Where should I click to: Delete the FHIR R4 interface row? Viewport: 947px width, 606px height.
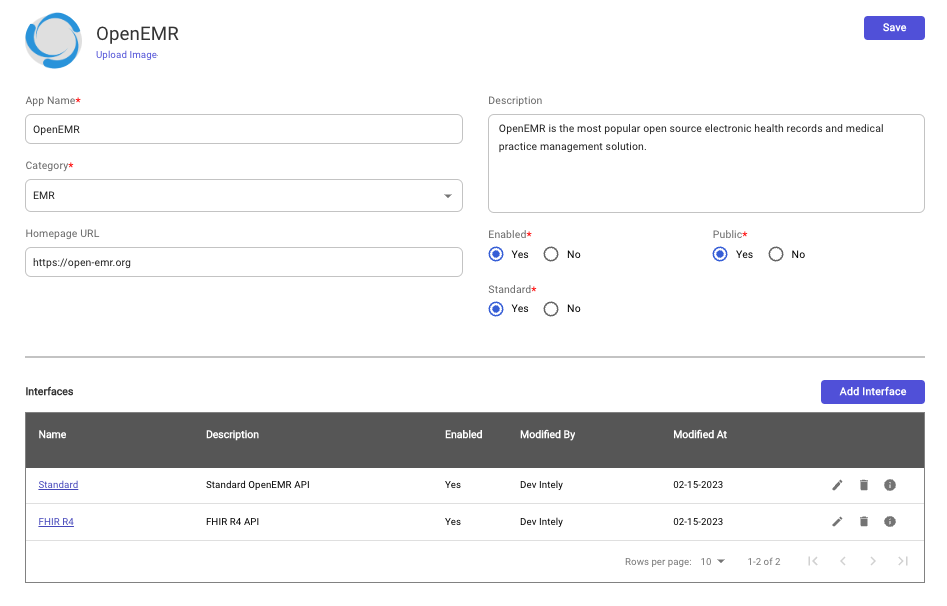(864, 522)
